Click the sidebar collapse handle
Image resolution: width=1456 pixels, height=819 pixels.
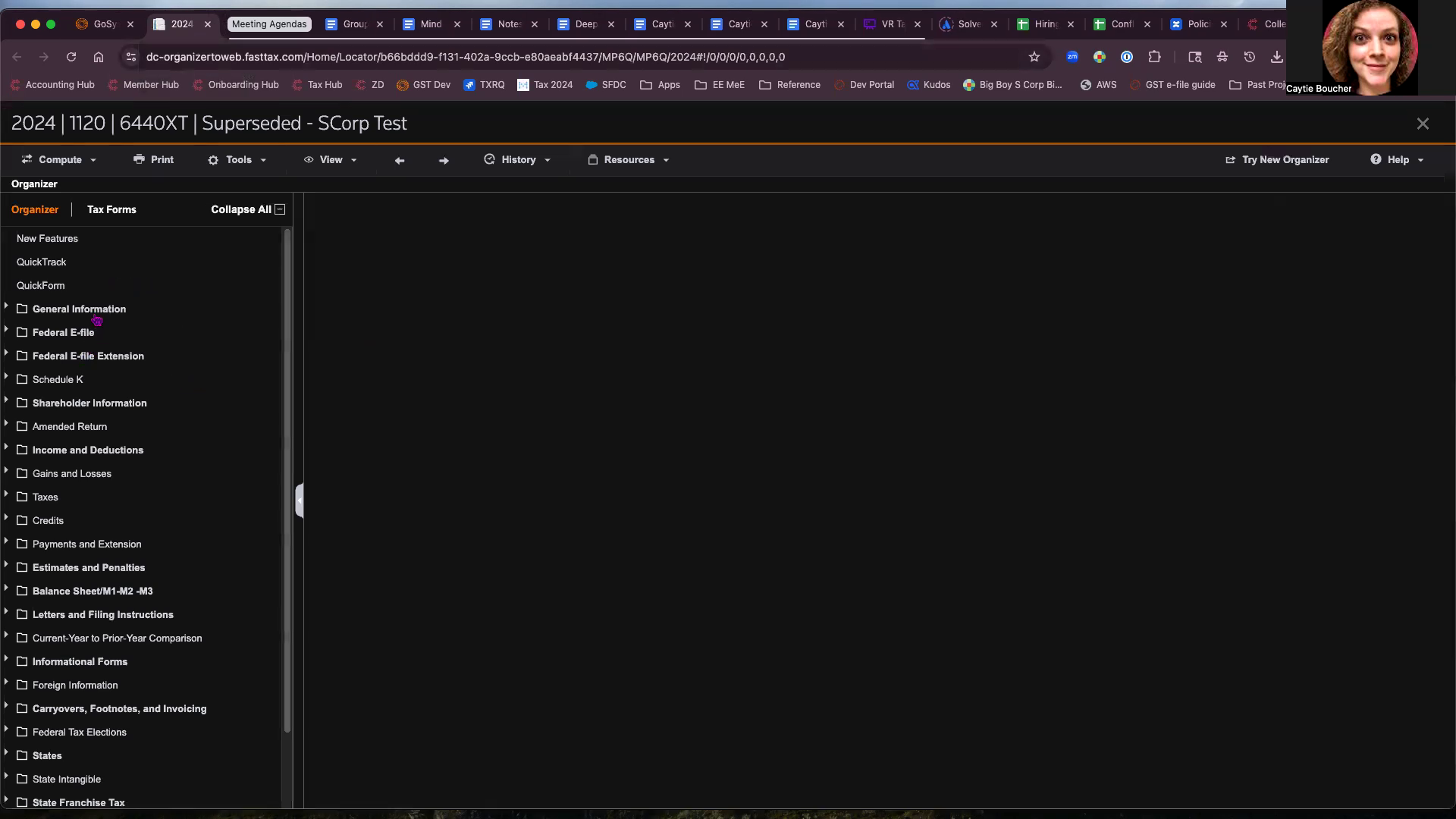pos(299,500)
